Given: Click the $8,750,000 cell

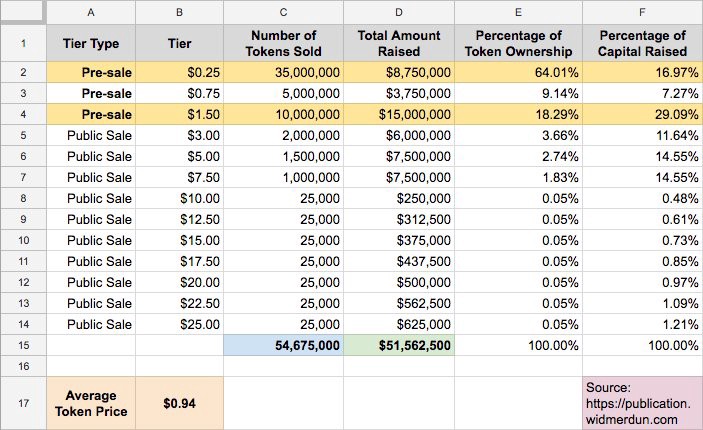Looking at the screenshot, I should (x=399, y=72).
